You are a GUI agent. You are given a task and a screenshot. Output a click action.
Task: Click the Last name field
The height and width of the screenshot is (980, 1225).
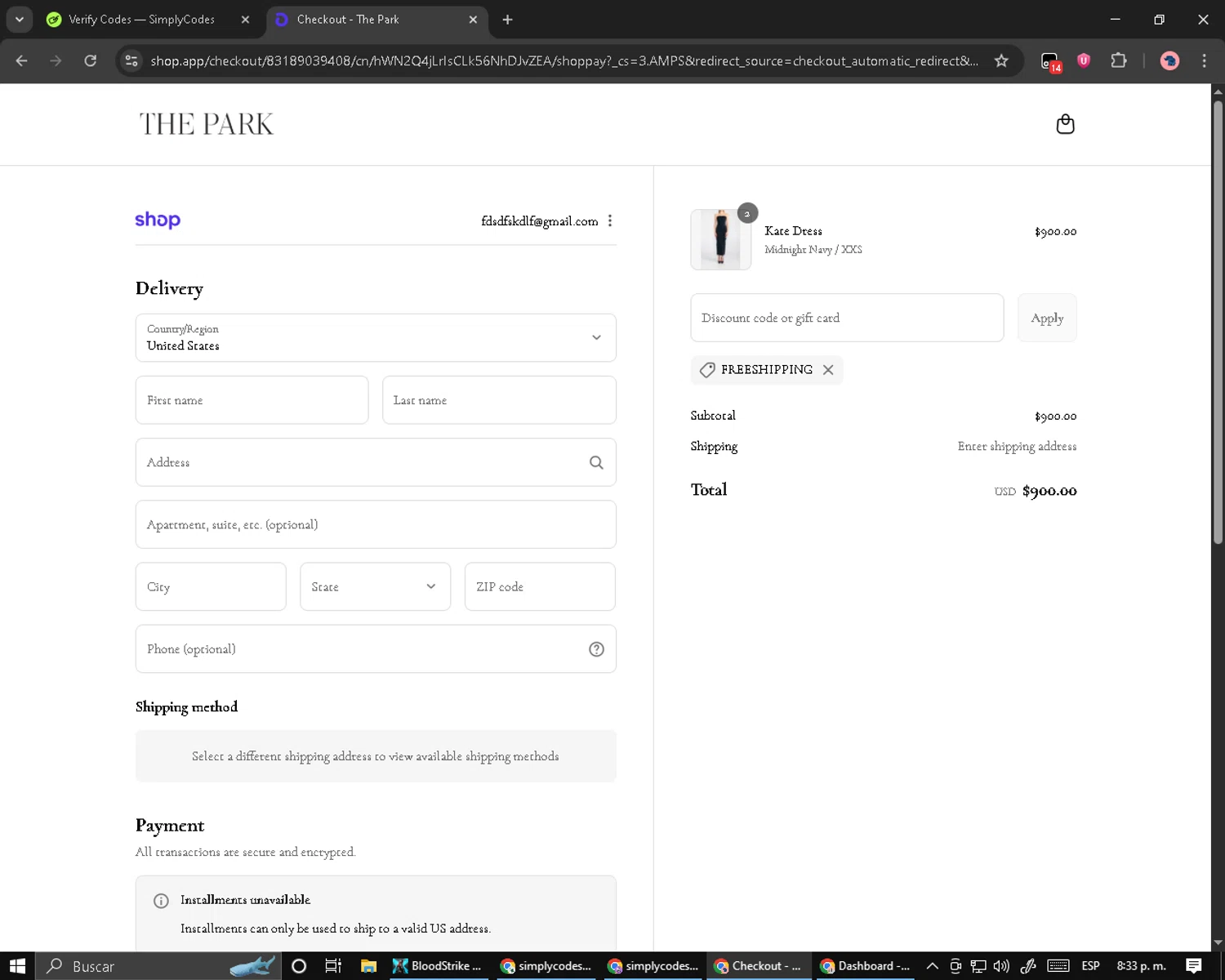[499, 400]
